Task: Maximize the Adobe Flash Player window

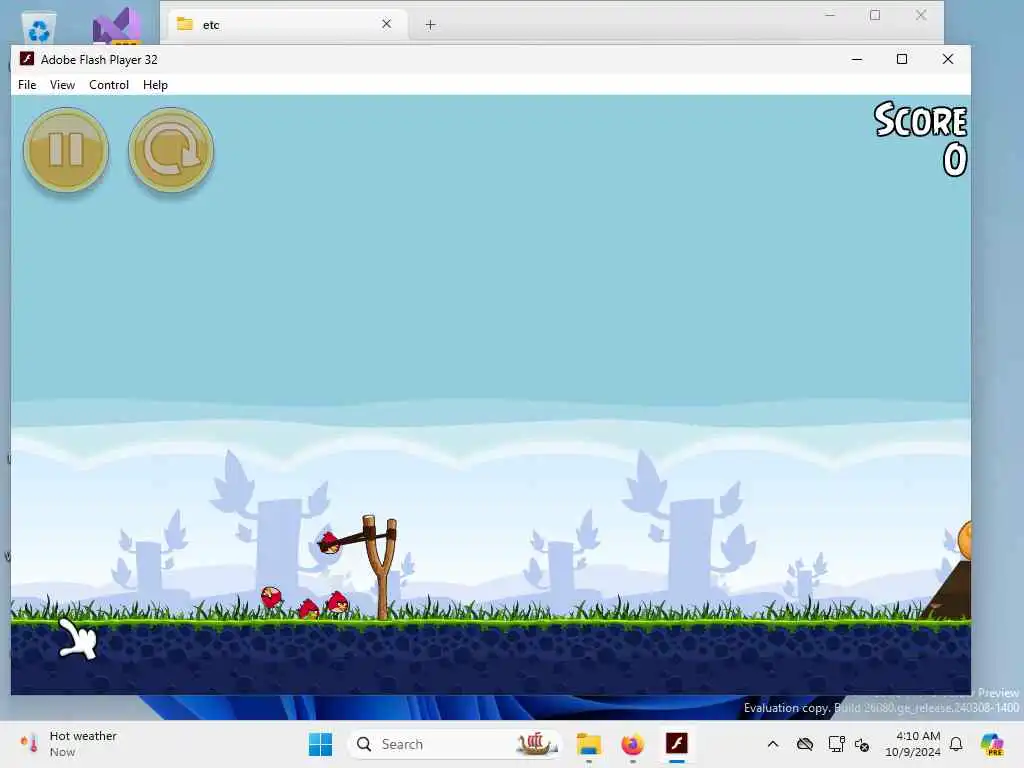Action: pos(902,59)
